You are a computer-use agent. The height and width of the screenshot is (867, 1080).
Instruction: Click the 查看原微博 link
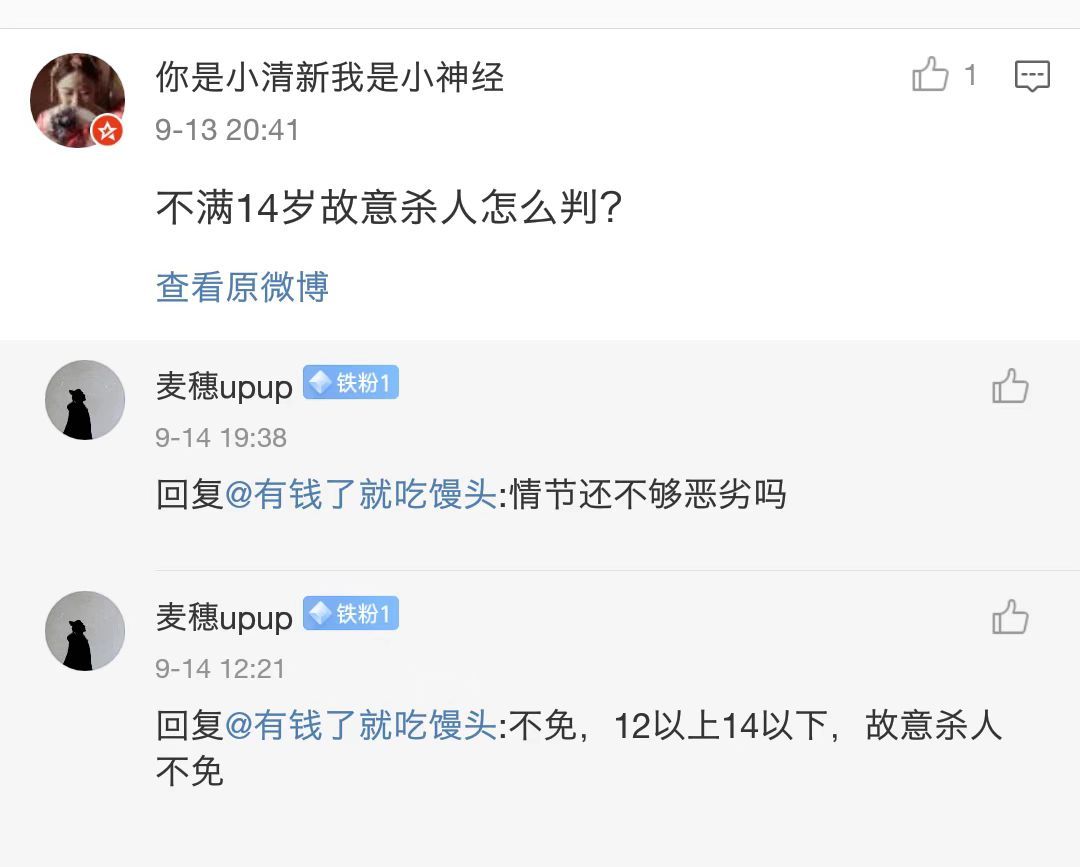click(x=242, y=287)
